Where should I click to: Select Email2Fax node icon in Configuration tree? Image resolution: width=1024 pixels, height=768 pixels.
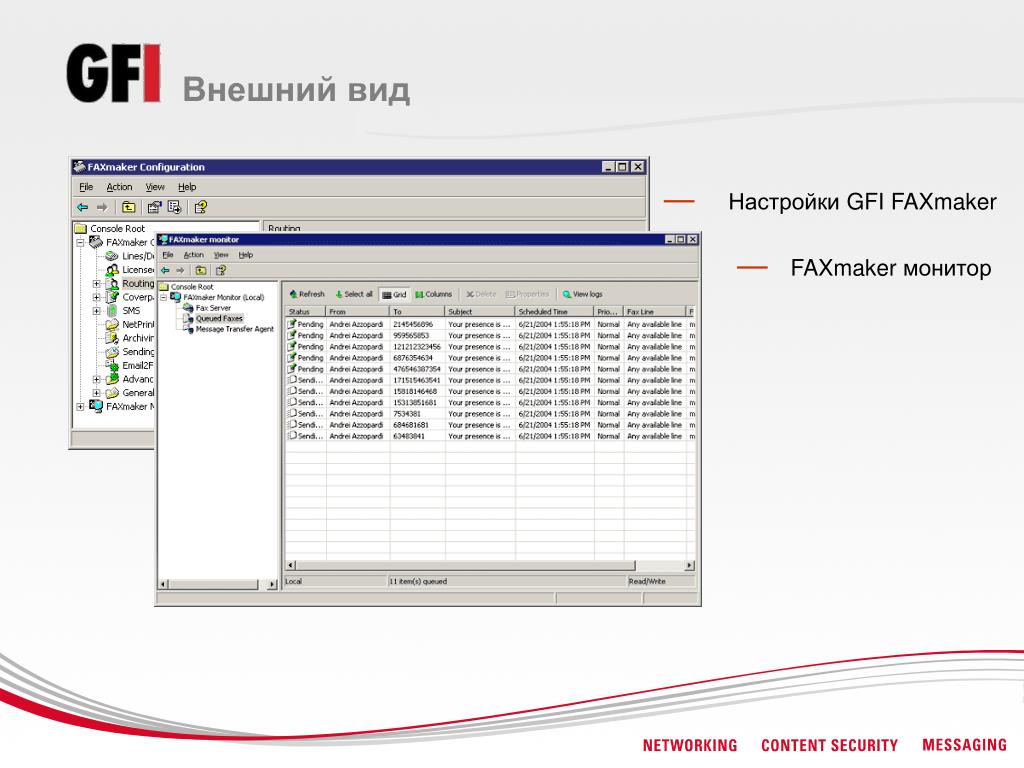112,366
